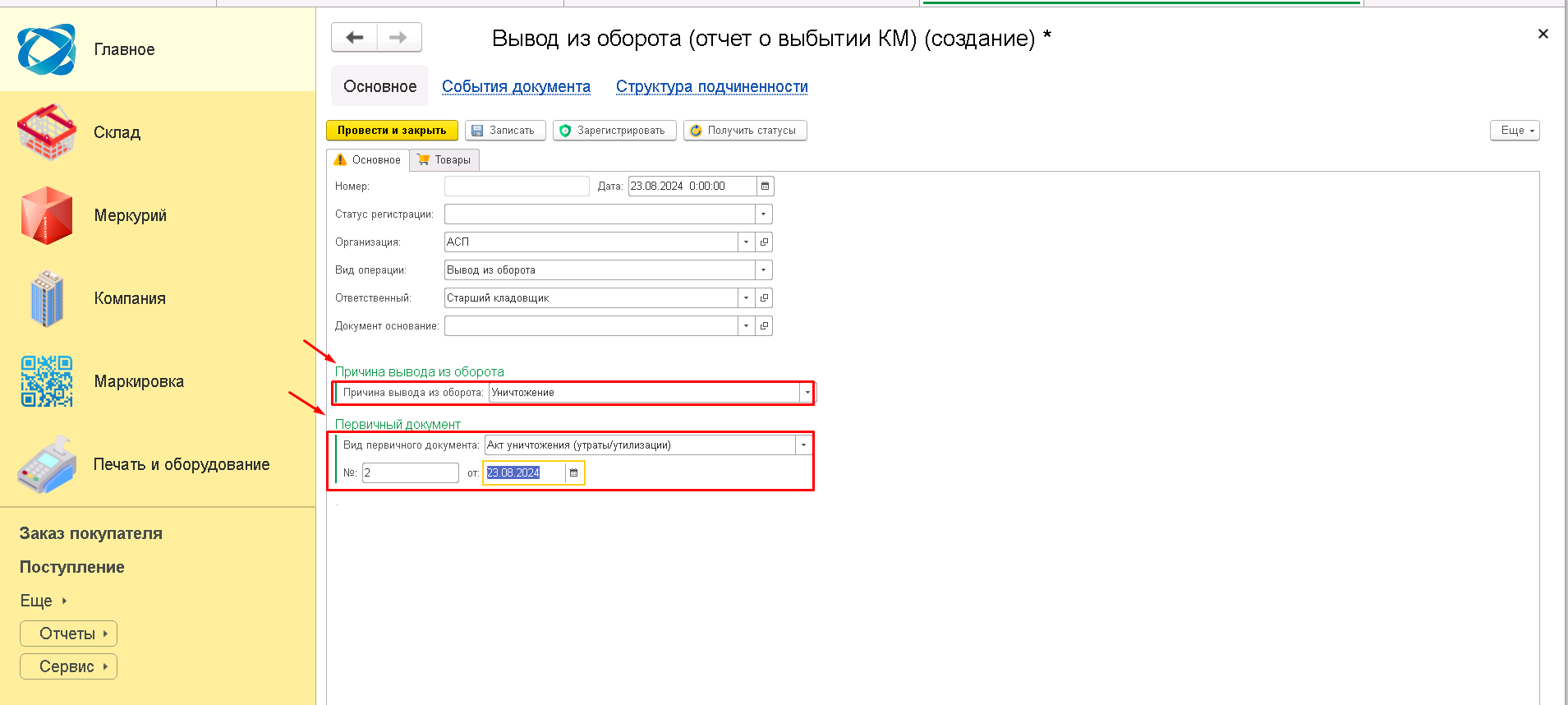This screenshot has height=705, width=1568.
Task: Open the Маркировка QR code icon
Action: (47, 381)
